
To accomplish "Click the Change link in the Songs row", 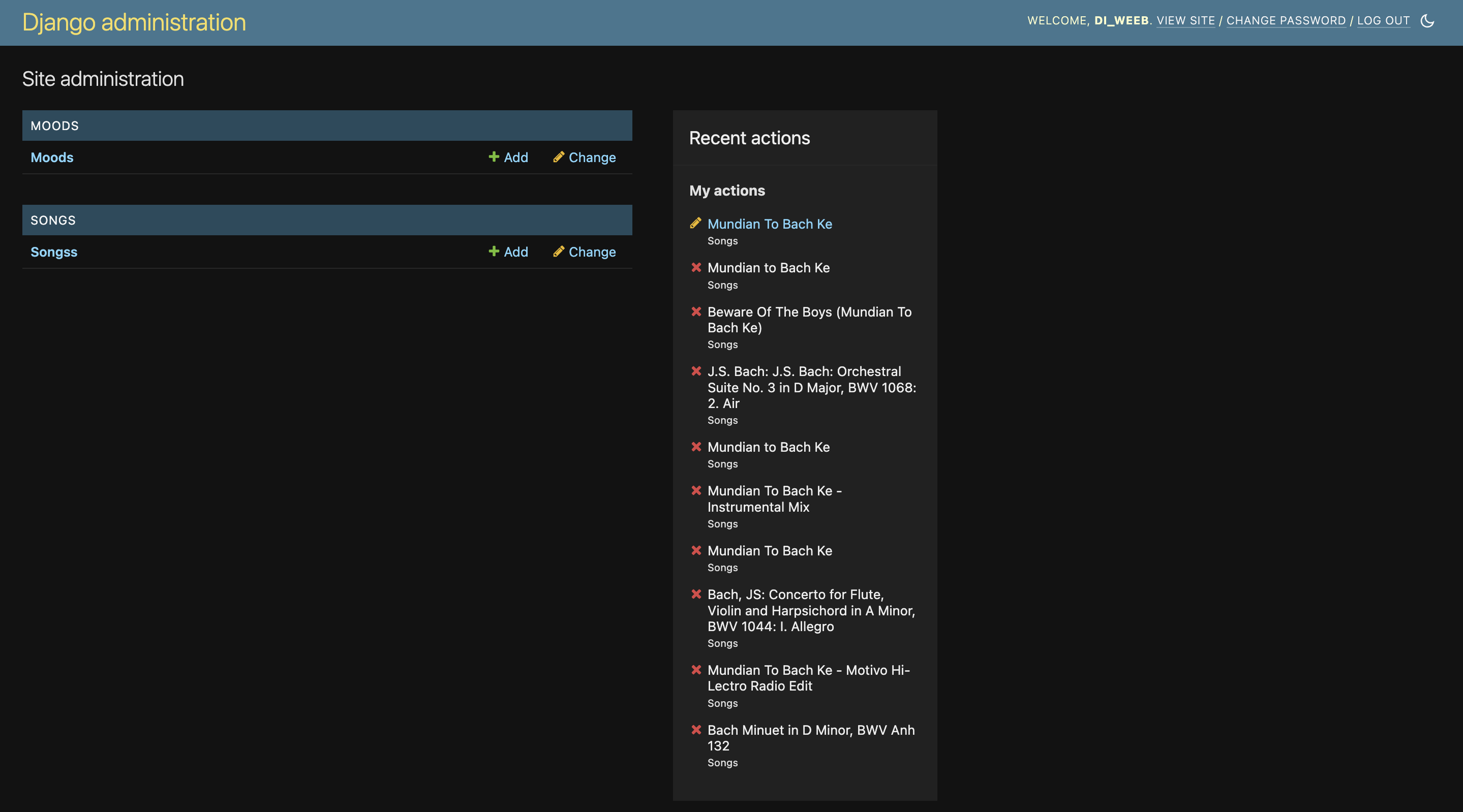I will [x=592, y=252].
